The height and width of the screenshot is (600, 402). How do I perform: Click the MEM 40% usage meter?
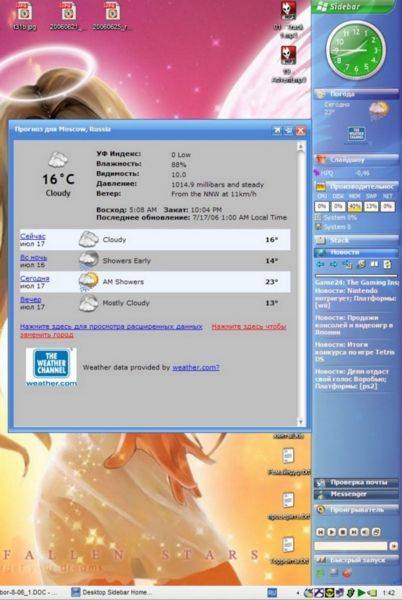355,207
